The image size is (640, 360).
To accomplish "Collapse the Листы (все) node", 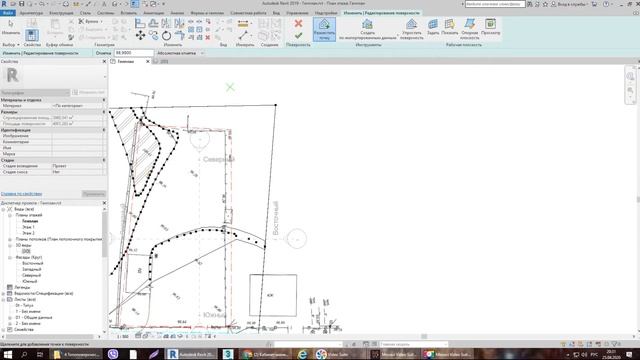I will (x=3, y=300).
